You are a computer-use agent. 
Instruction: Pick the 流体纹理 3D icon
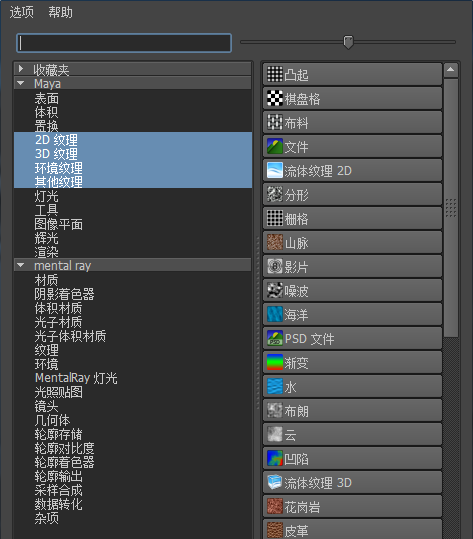point(275,482)
